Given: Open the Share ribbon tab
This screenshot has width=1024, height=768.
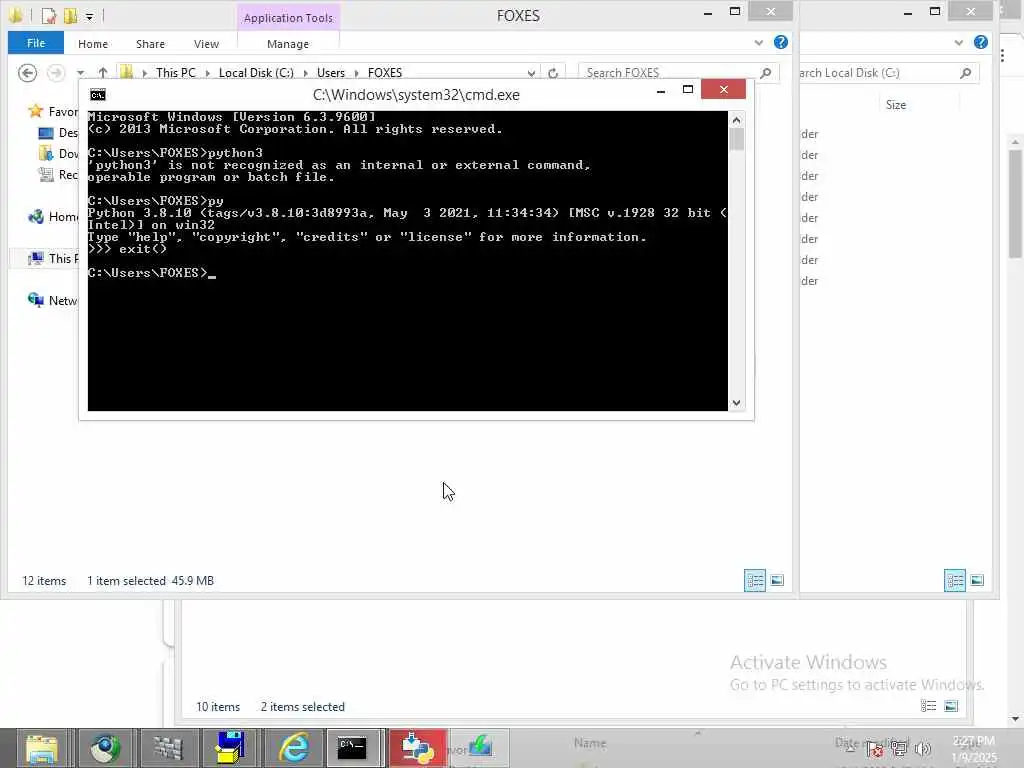Looking at the screenshot, I should click(150, 44).
